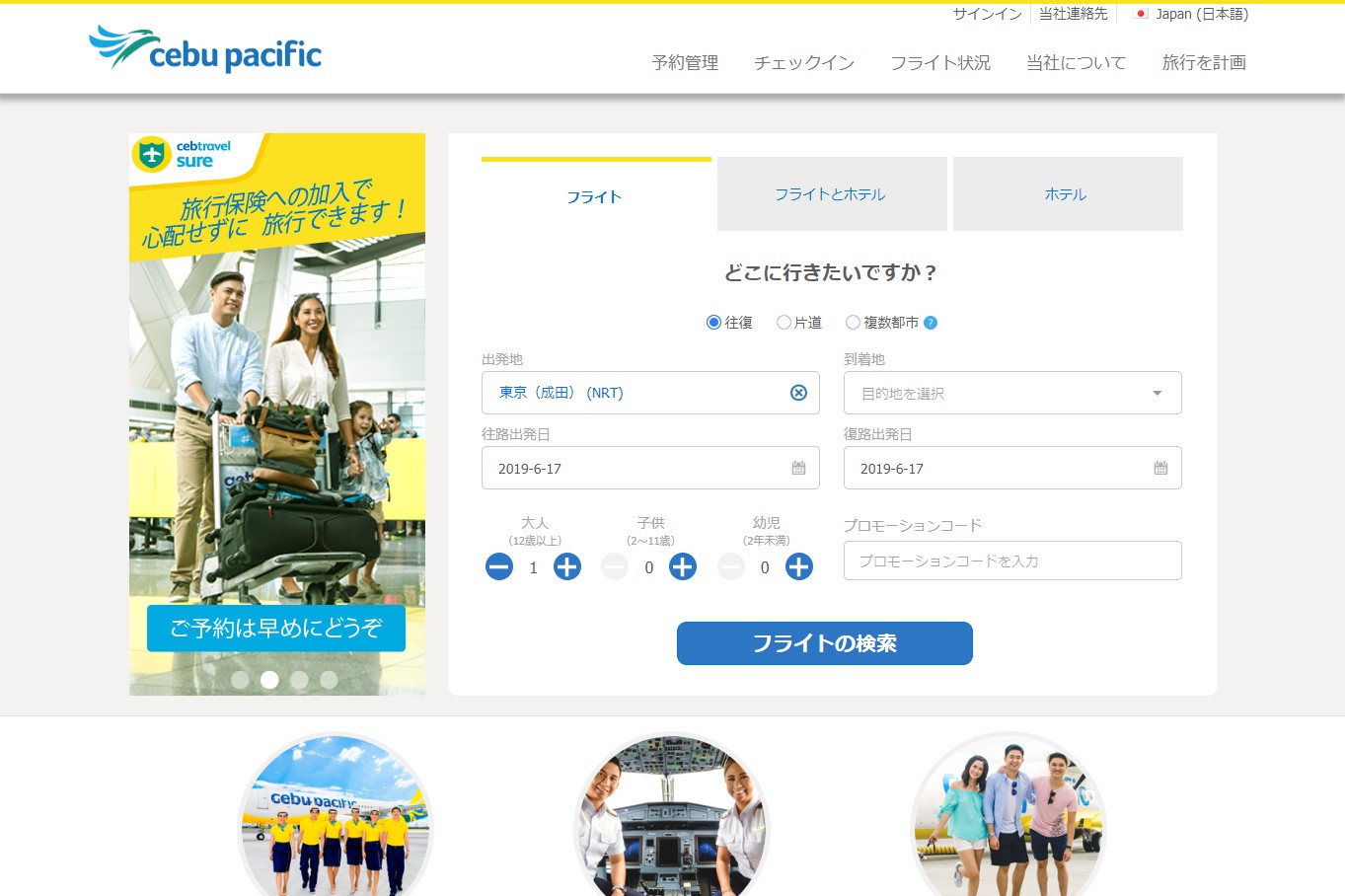Decrease the 大人 passenger count
This screenshot has height=896, width=1345.
(x=499, y=566)
